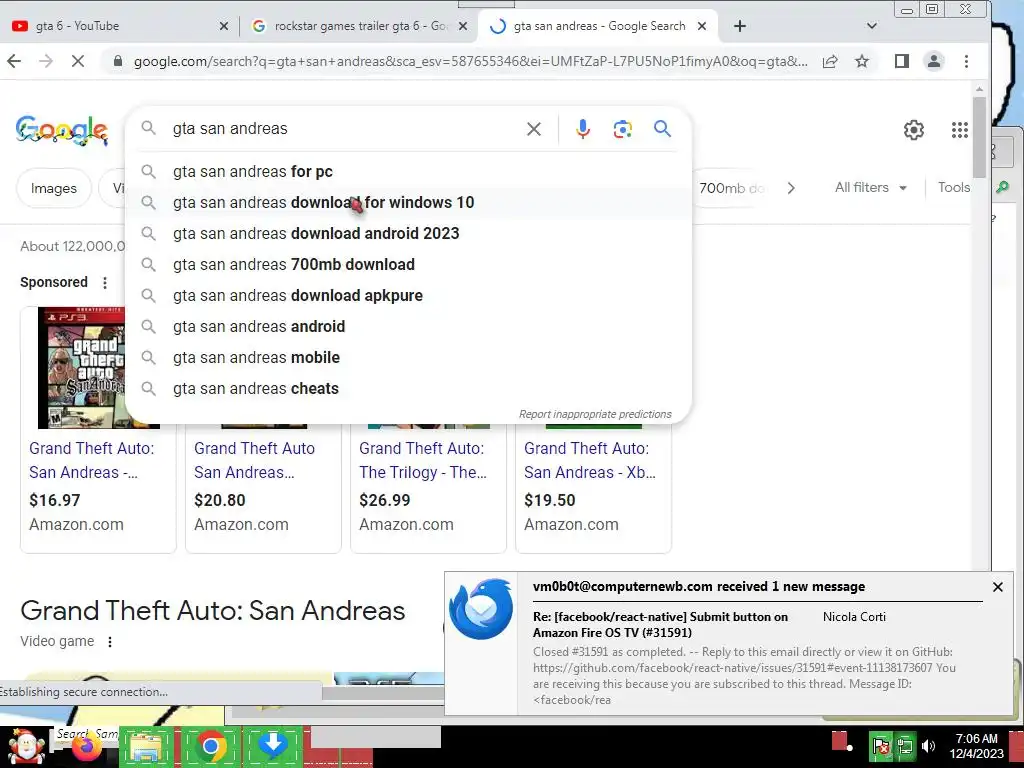Viewport: 1024px width, 768px height.
Task: Open the Thunderbird notification message subject
Action: (x=660, y=624)
